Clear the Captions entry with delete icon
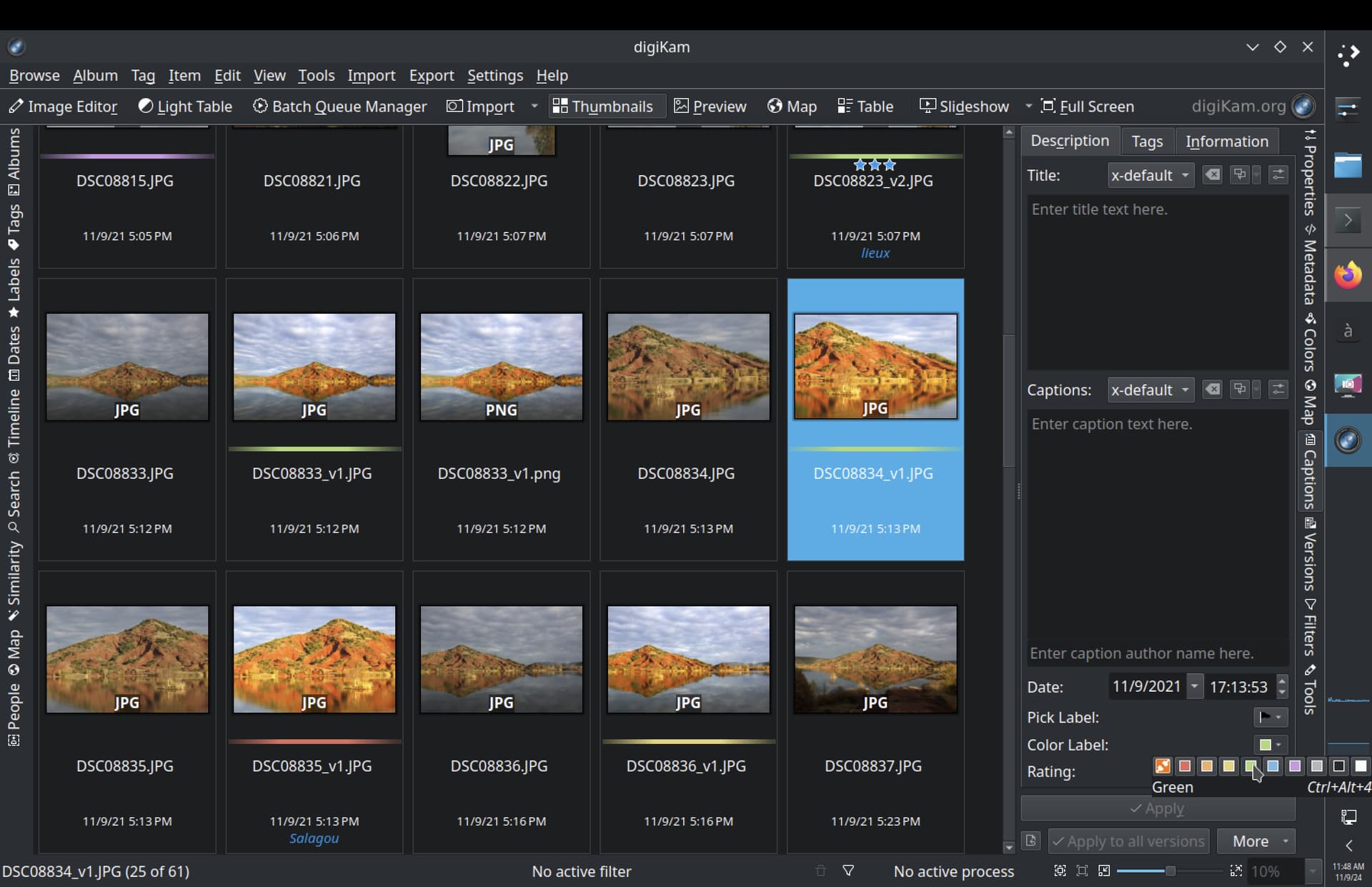 click(x=1212, y=389)
